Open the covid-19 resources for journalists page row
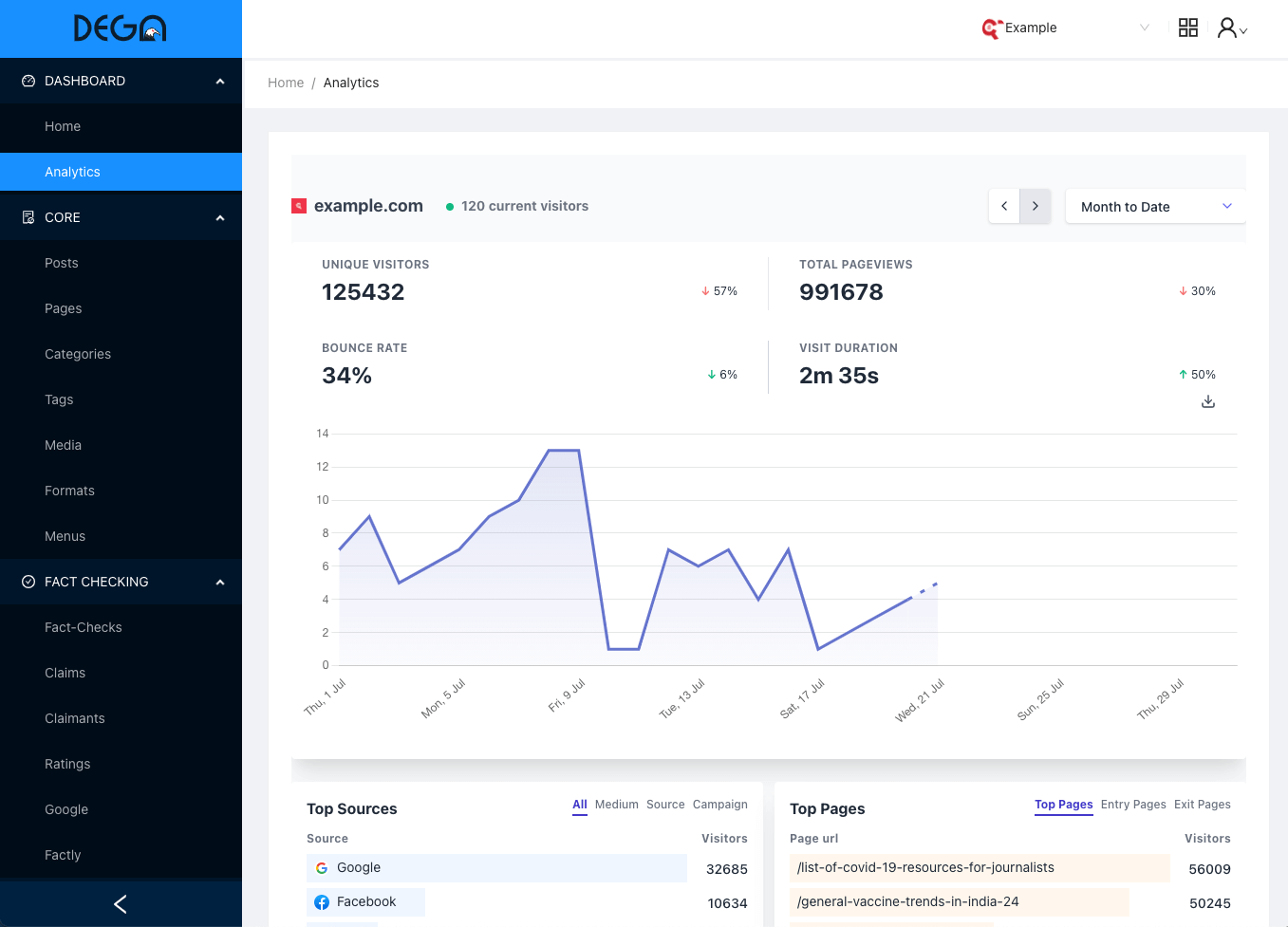Viewport: 1288px width, 927px height. [x=925, y=867]
